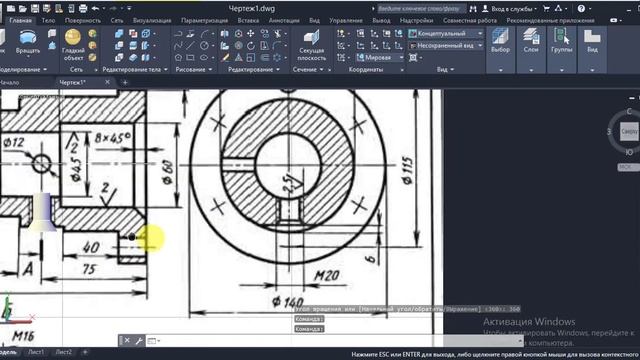Screen dimensions: 640x360
Task: Open the Концептуальный visual style dropdown
Action: click(446, 33)
